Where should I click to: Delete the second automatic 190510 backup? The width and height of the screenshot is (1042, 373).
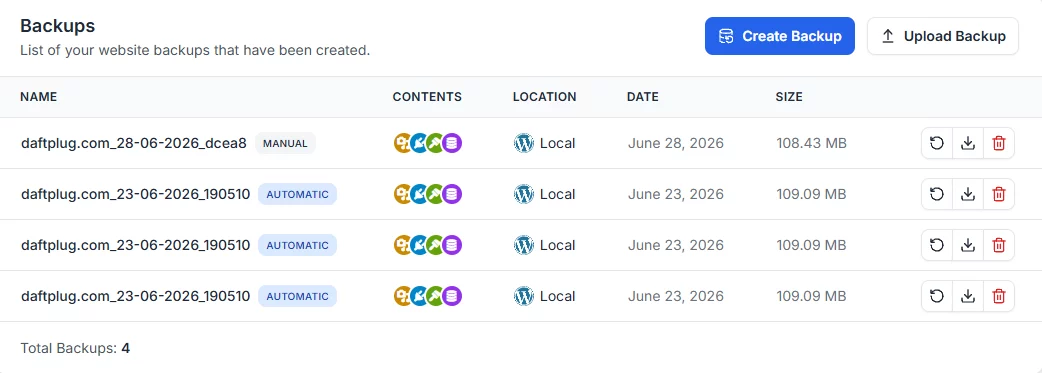pyautogui.click(x=998, y=245)
